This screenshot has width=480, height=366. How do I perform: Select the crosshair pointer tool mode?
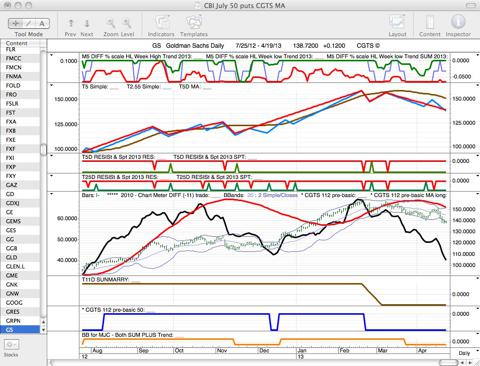pyautogui.click(x=15, y=23)
